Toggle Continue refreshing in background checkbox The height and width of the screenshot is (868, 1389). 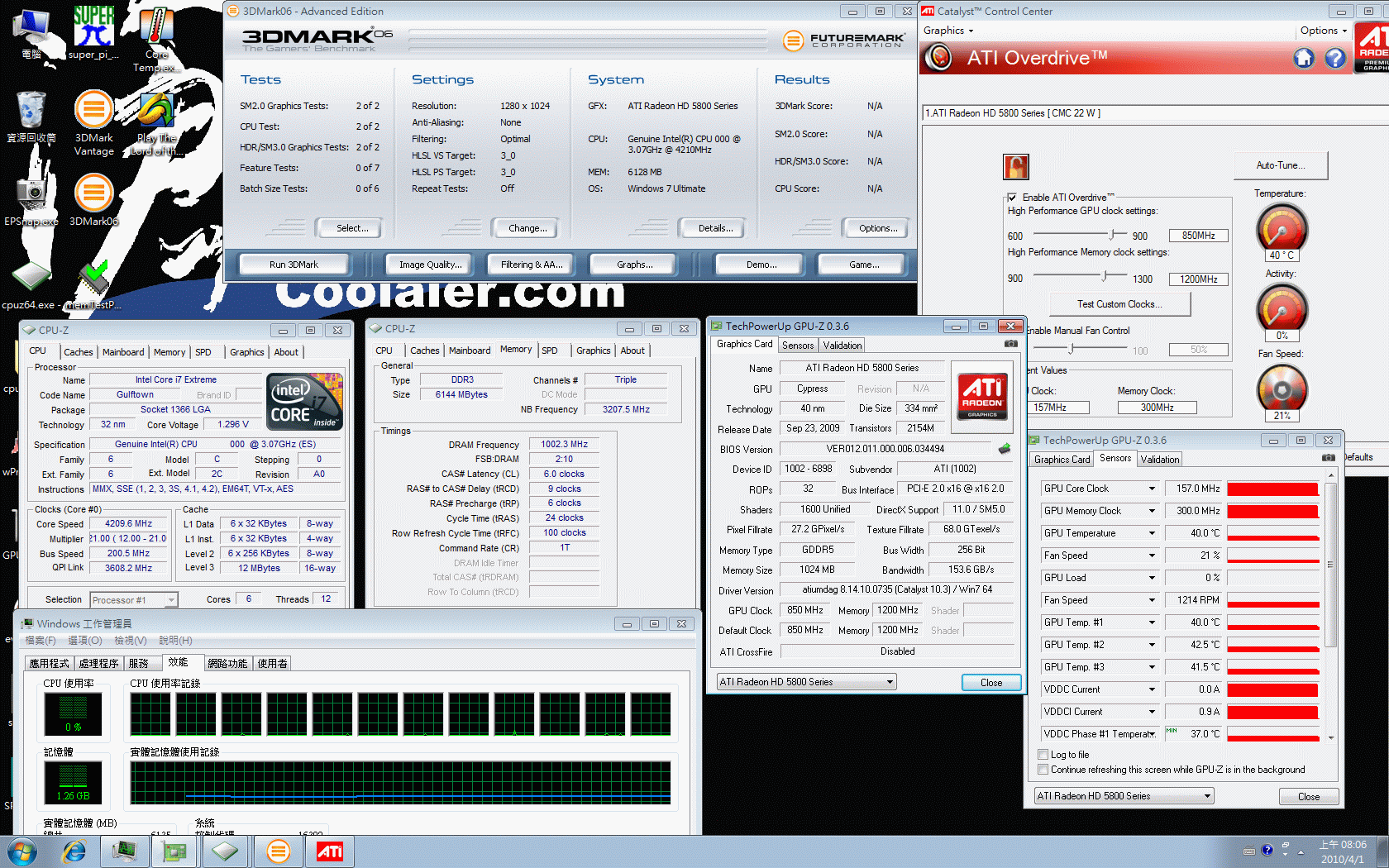(1043, 770)
